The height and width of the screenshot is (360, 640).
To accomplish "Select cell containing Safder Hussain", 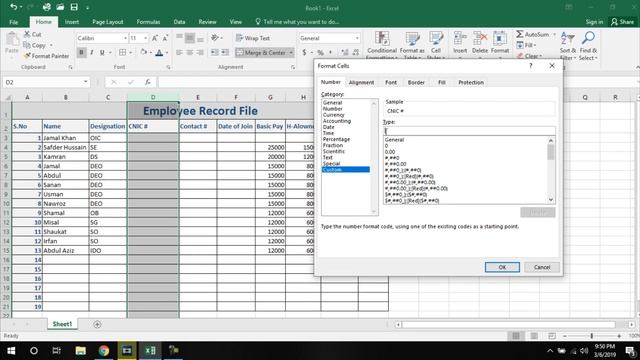I will coord(65,147).
